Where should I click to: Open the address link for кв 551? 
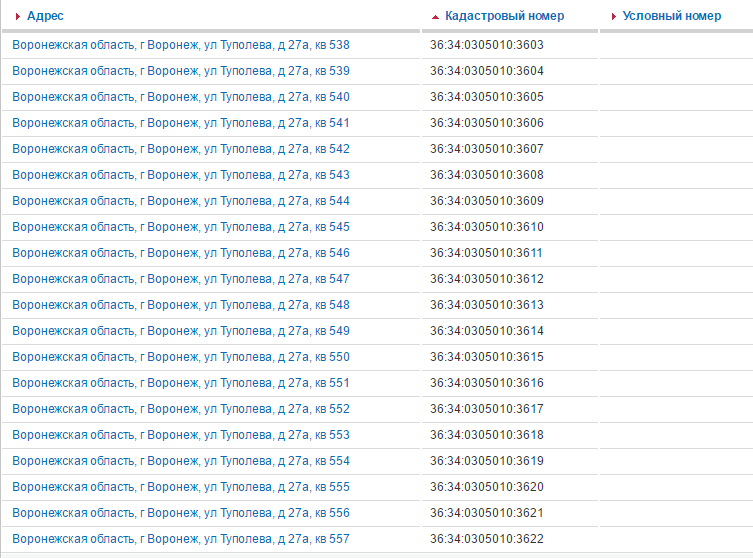(181, 383)
